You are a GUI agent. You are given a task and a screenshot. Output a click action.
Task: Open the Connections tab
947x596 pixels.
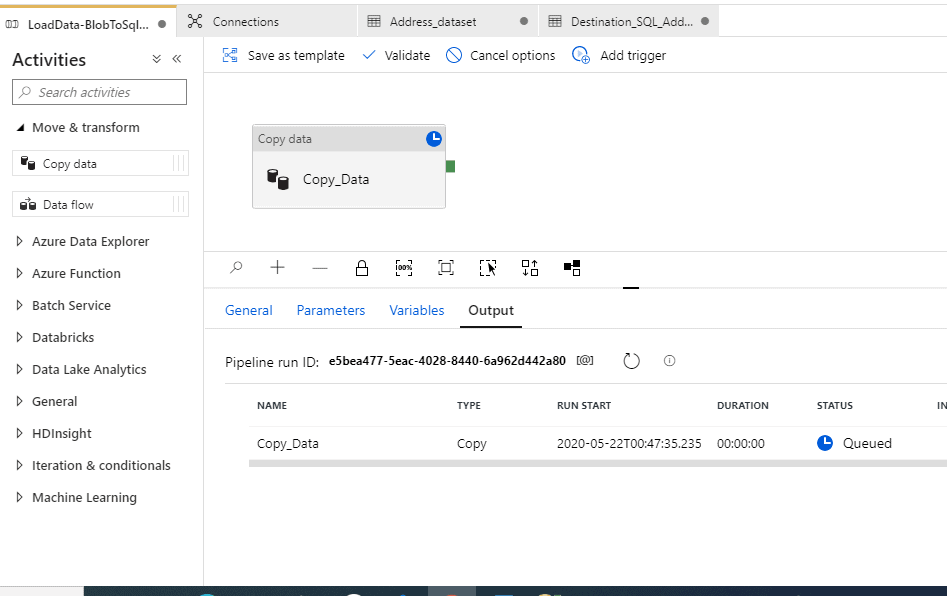[x=266, y=22]
